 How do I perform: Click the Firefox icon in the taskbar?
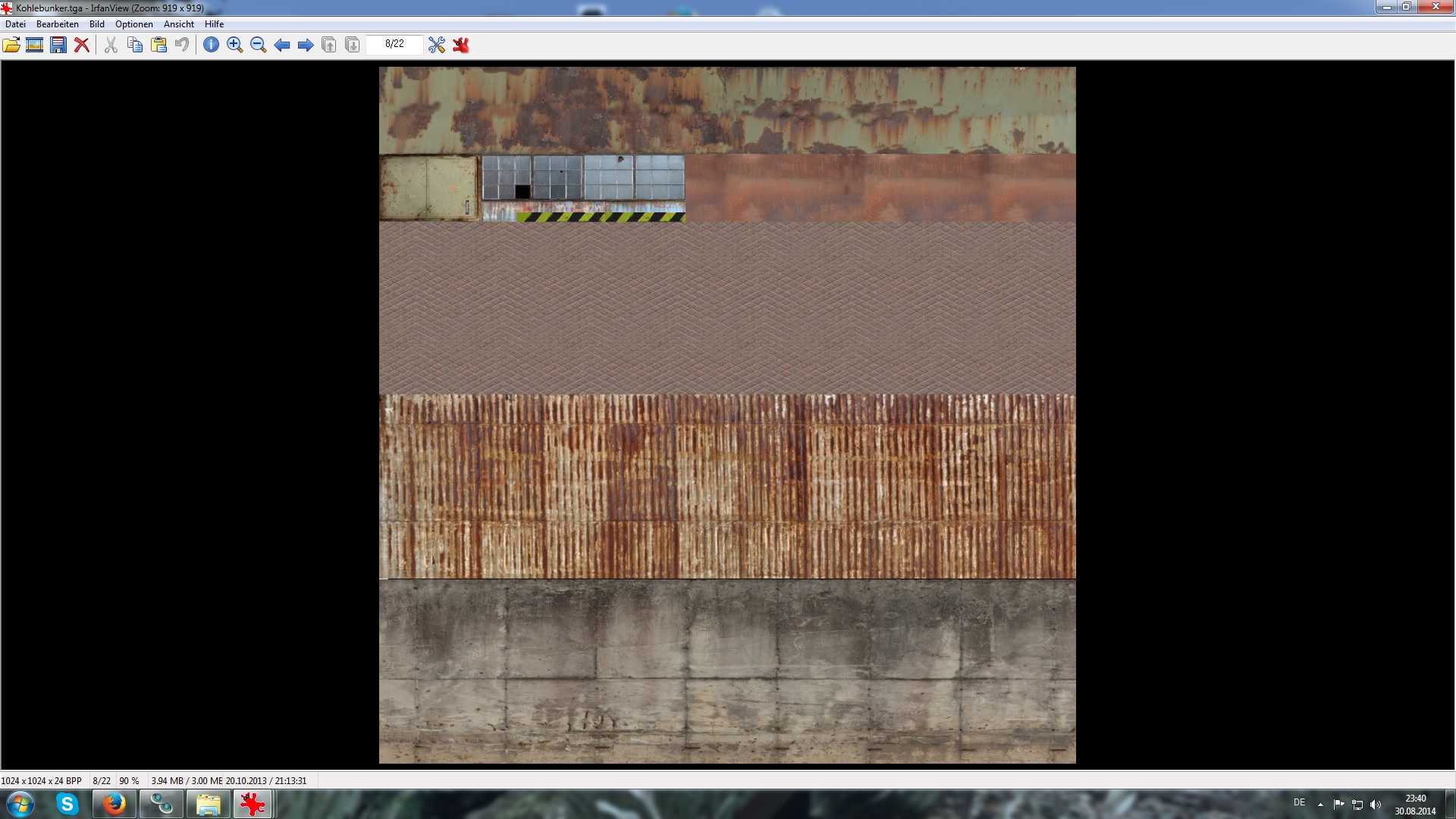pyautogui.click(x=115, y=804)
